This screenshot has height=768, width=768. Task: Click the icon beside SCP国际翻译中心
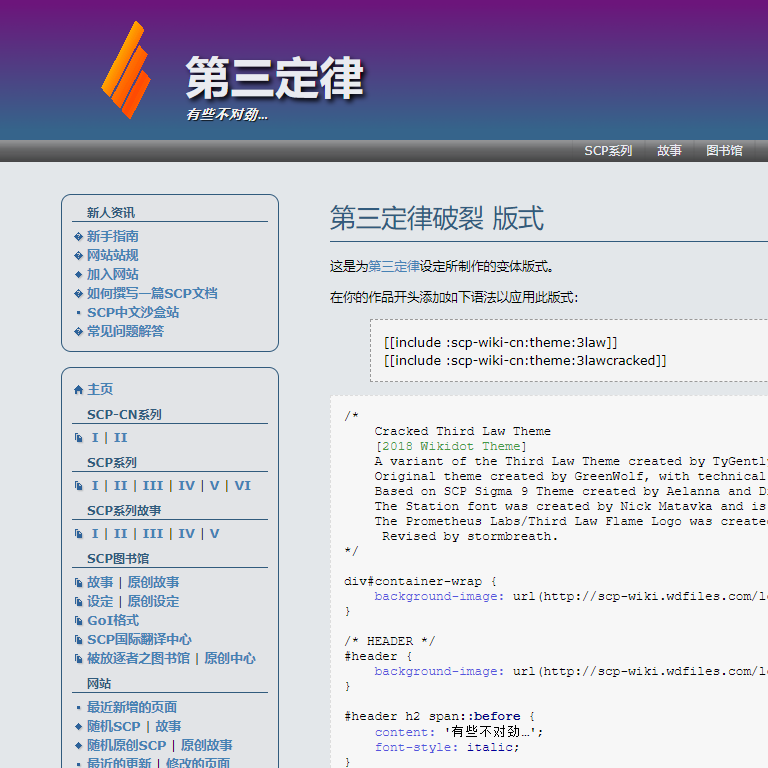point(79,640)
